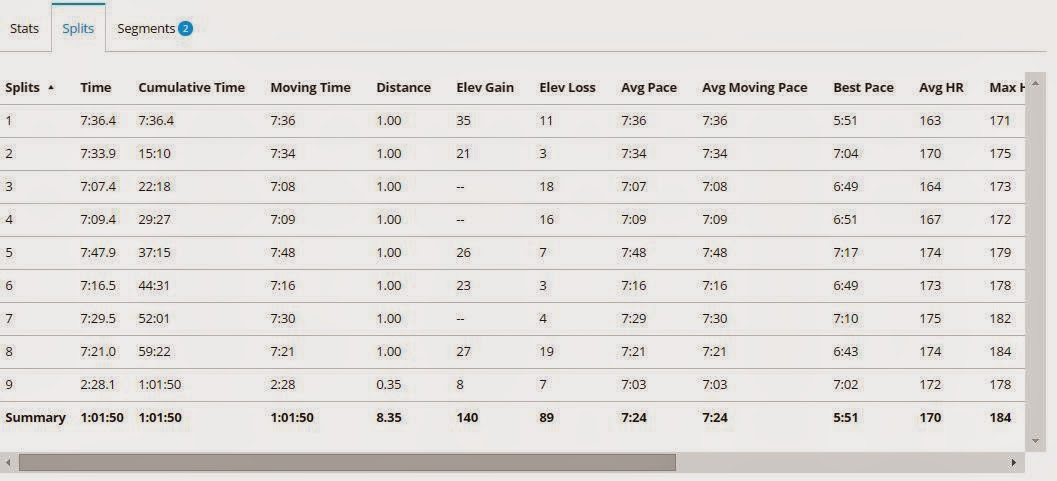Image resolution: width=1057 pixels, height=481 pixels.
Task: Select the Splits tab
Action: pos(78,29)
